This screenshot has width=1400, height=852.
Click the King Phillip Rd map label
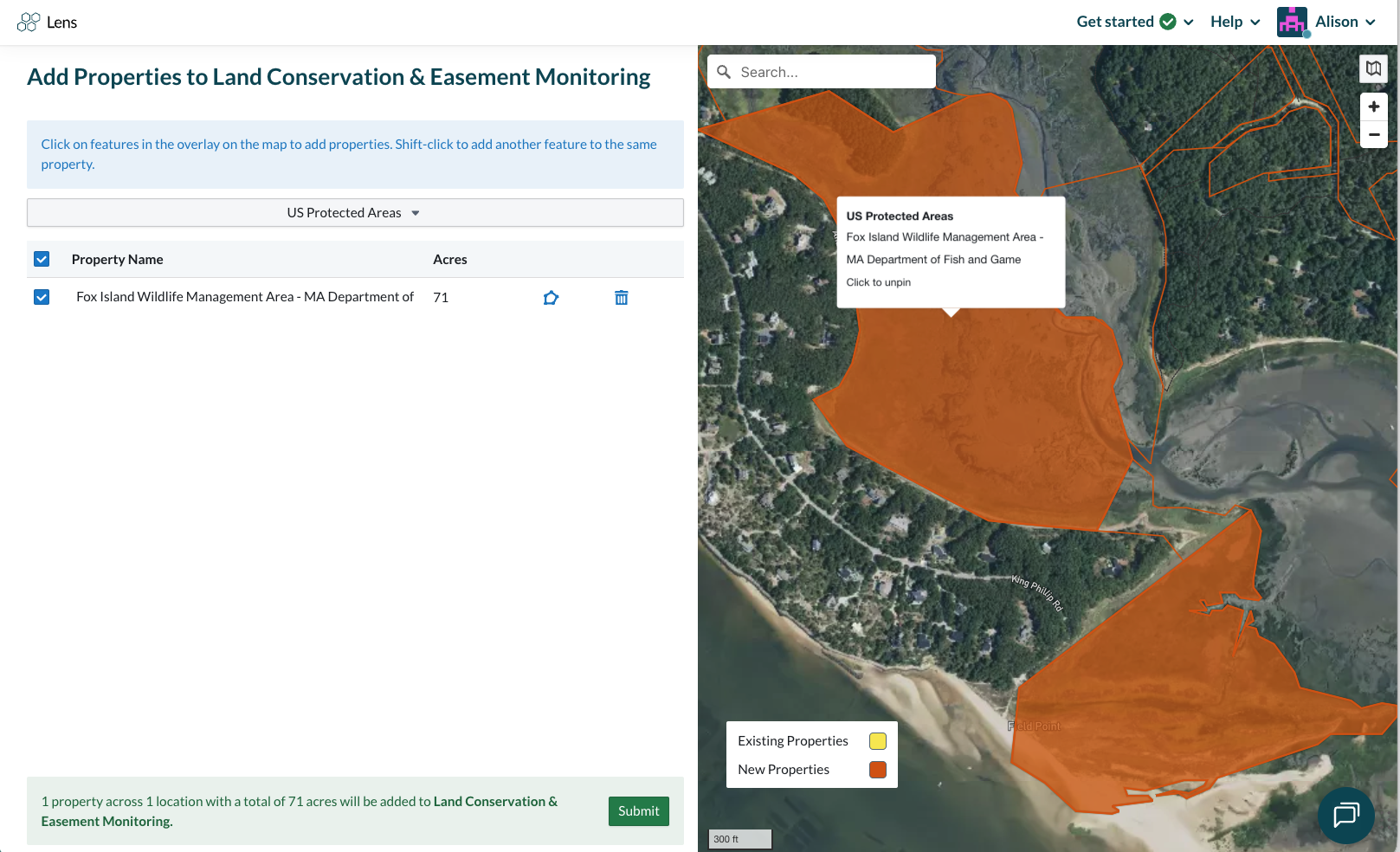1037,593
